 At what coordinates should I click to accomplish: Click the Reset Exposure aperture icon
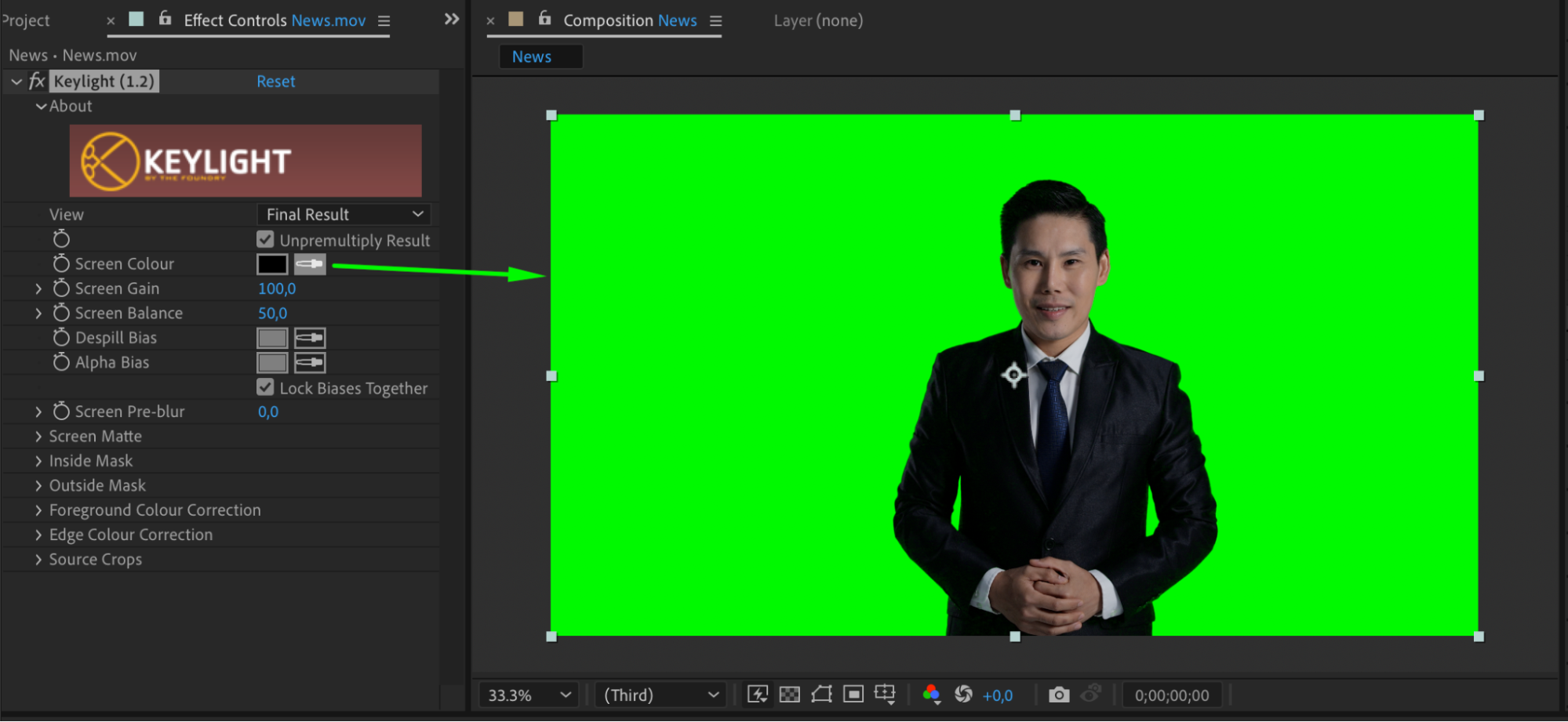963,695
